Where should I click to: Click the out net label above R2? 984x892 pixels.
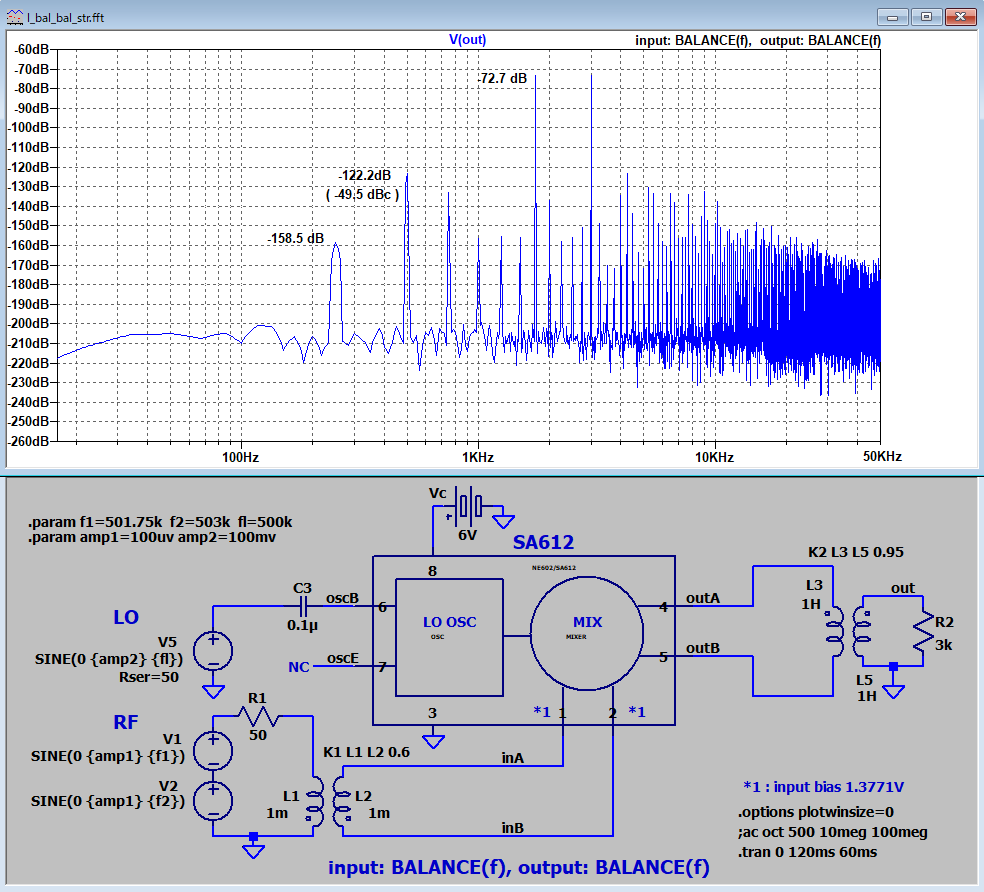(903, 588)
